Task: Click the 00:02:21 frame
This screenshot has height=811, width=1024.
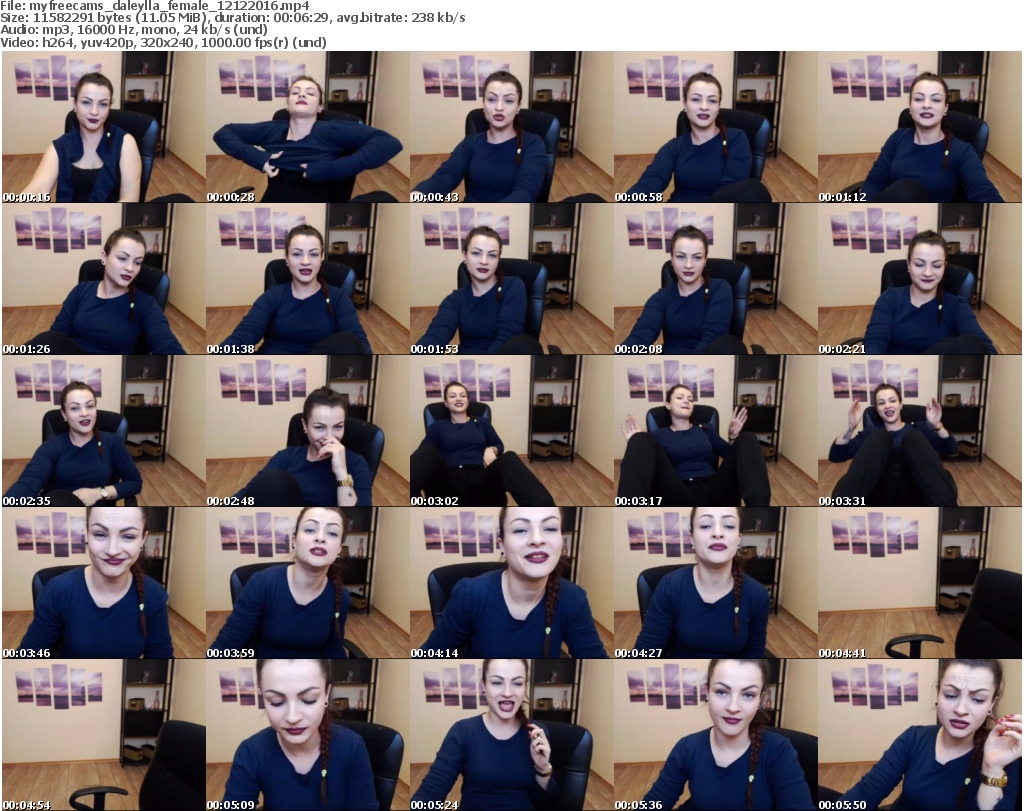Action: coord(920,279)
